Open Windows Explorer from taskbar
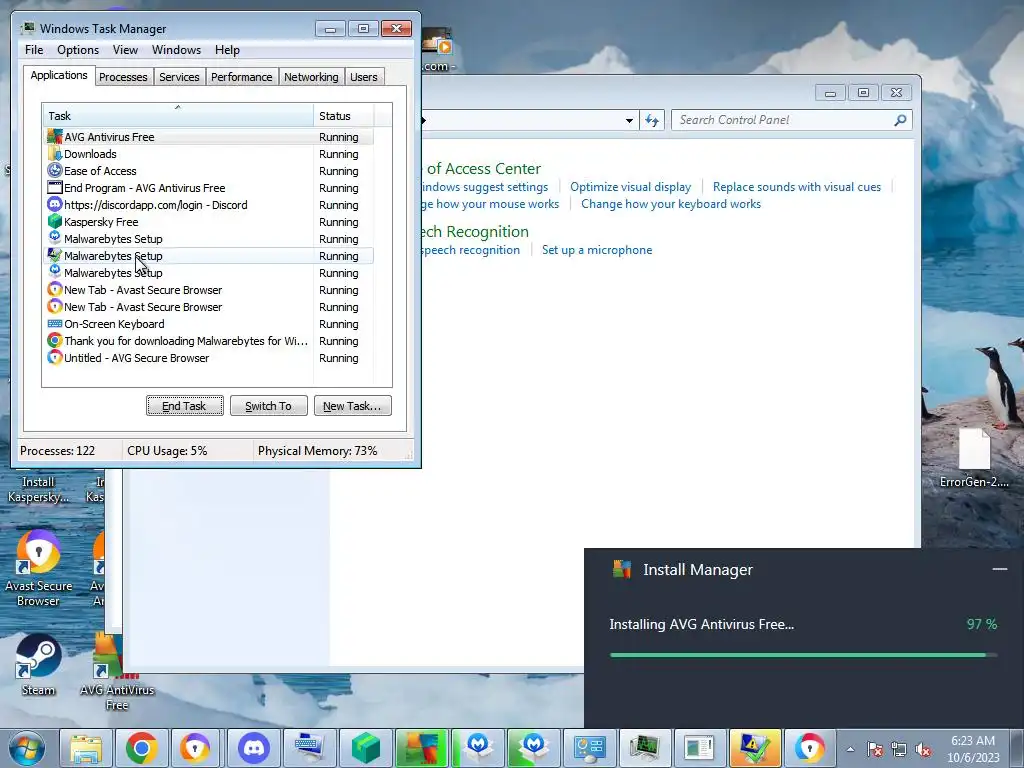Screen dimensions: 1024x768 click(86, 748)
